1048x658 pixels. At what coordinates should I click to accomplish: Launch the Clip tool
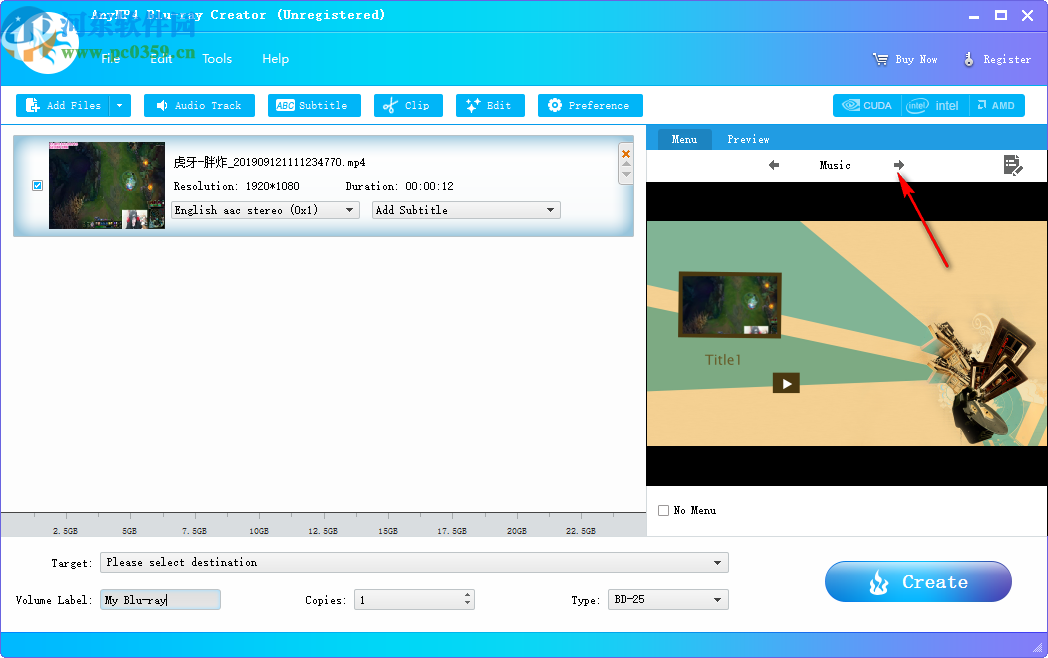408,105
